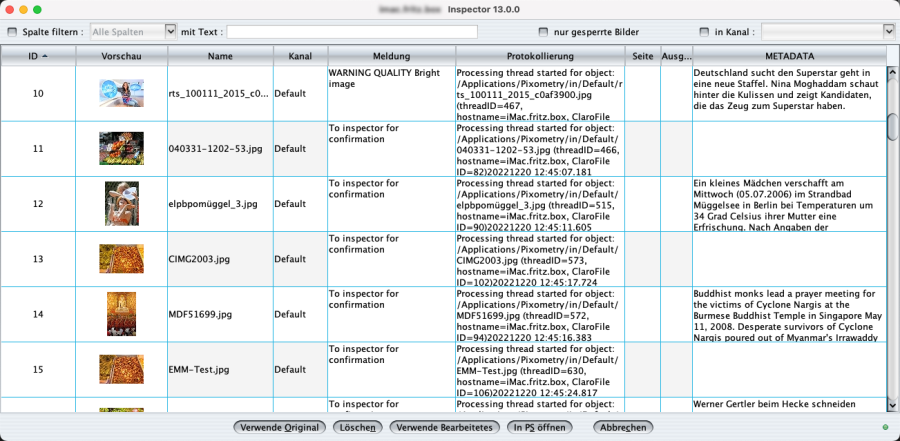
Task: Sort by the Protokollierung column header
Action: pyautogui.click(x=541, y=56)
